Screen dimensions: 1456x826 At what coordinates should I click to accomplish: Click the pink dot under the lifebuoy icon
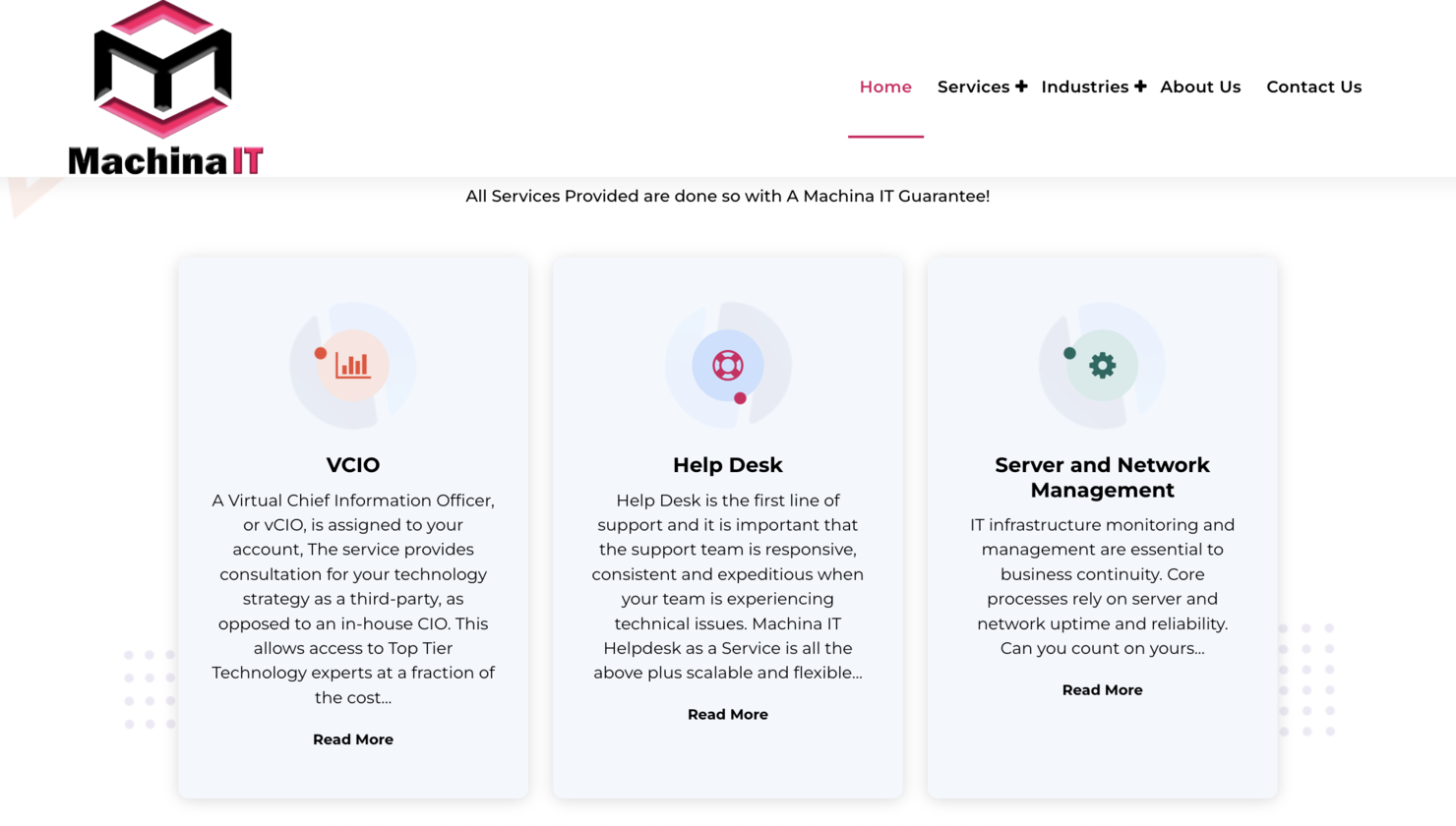[741, 398]
